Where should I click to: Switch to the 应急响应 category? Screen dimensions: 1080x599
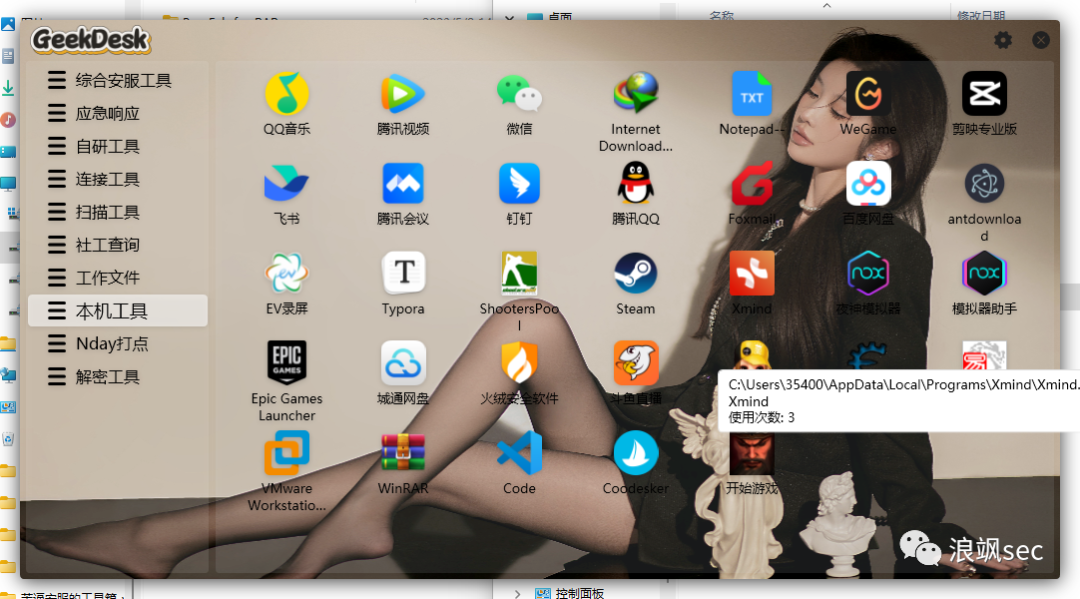pos(107,114)
